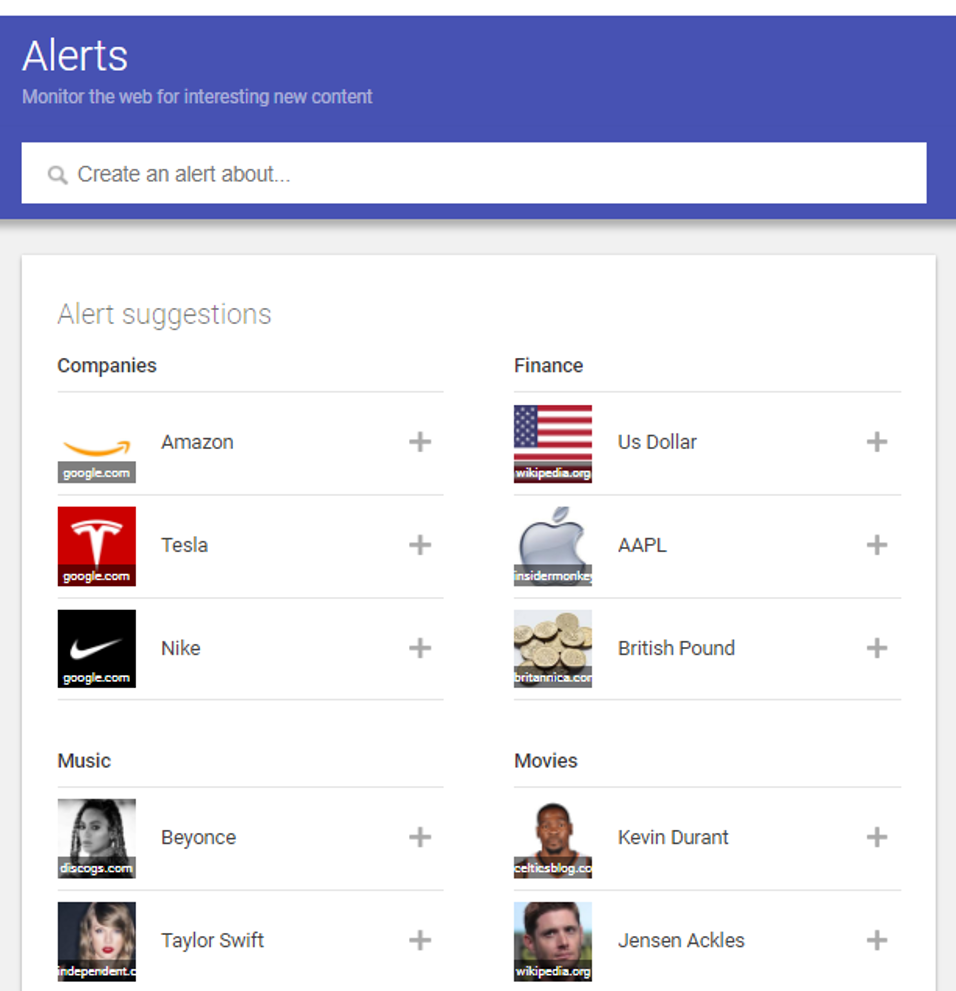Click the US flag thumbnail for Us Dollar

click(x=552, y=441)
